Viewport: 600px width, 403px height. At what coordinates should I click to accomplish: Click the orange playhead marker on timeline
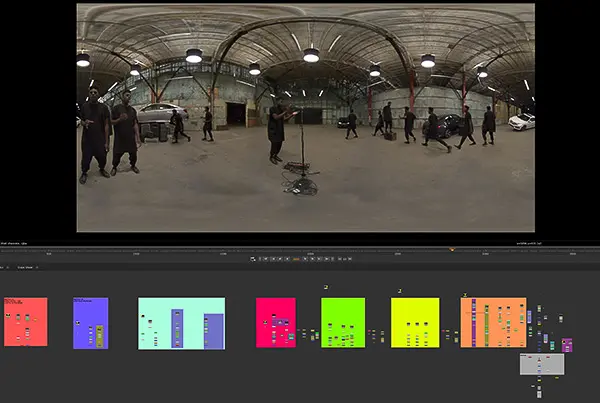(452, 250)
